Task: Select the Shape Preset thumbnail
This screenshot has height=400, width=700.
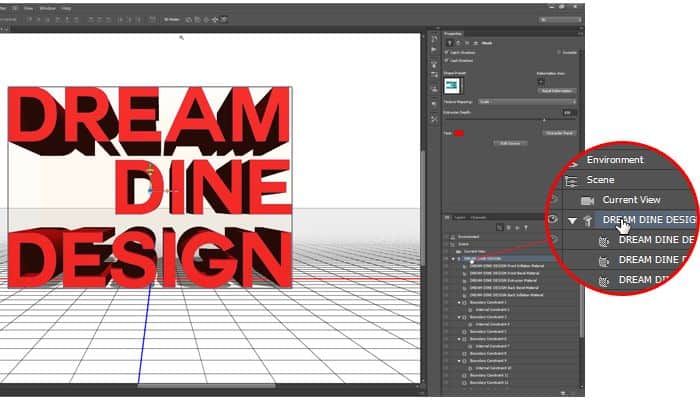Action: (452, 86)
